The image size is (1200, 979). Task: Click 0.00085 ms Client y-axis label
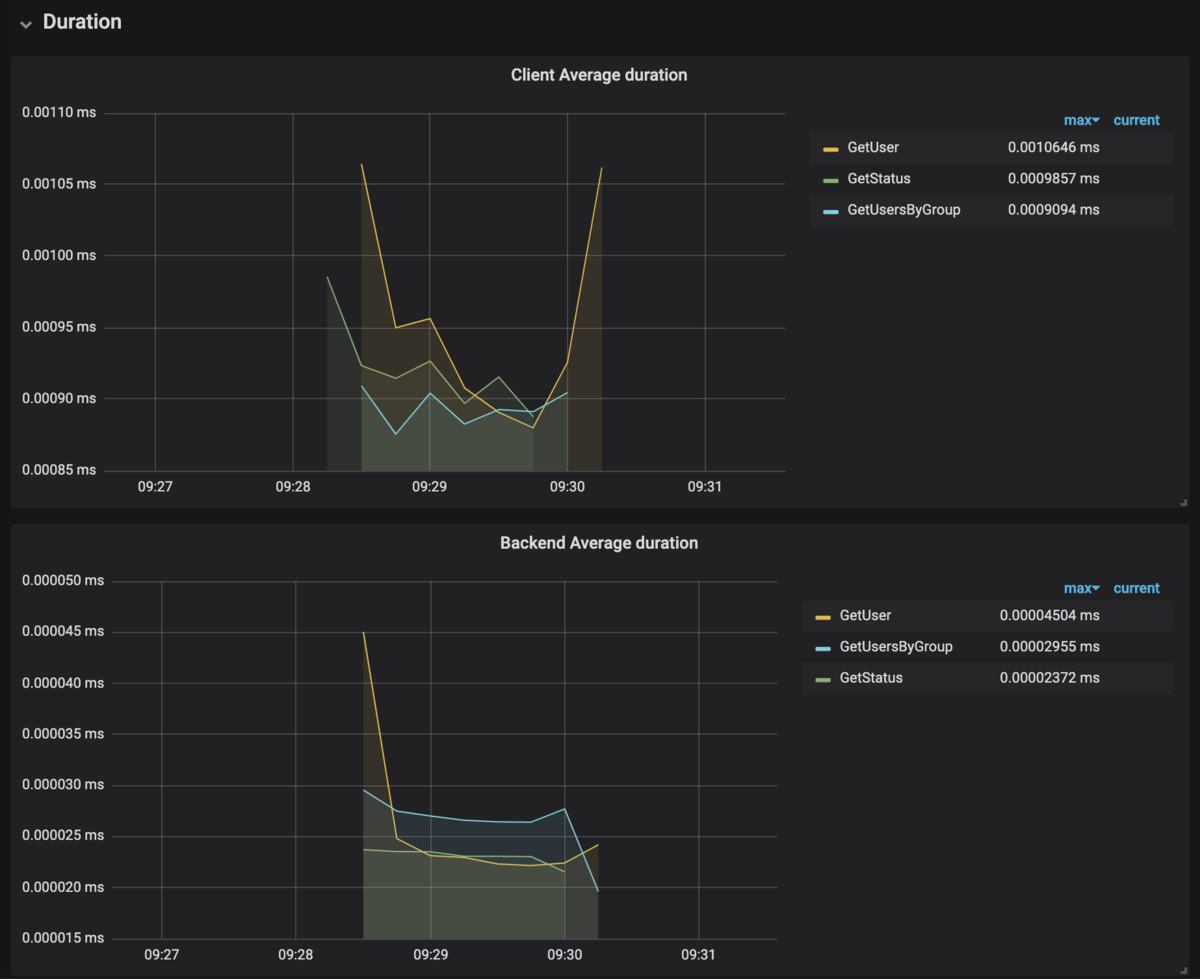[59, 470]
